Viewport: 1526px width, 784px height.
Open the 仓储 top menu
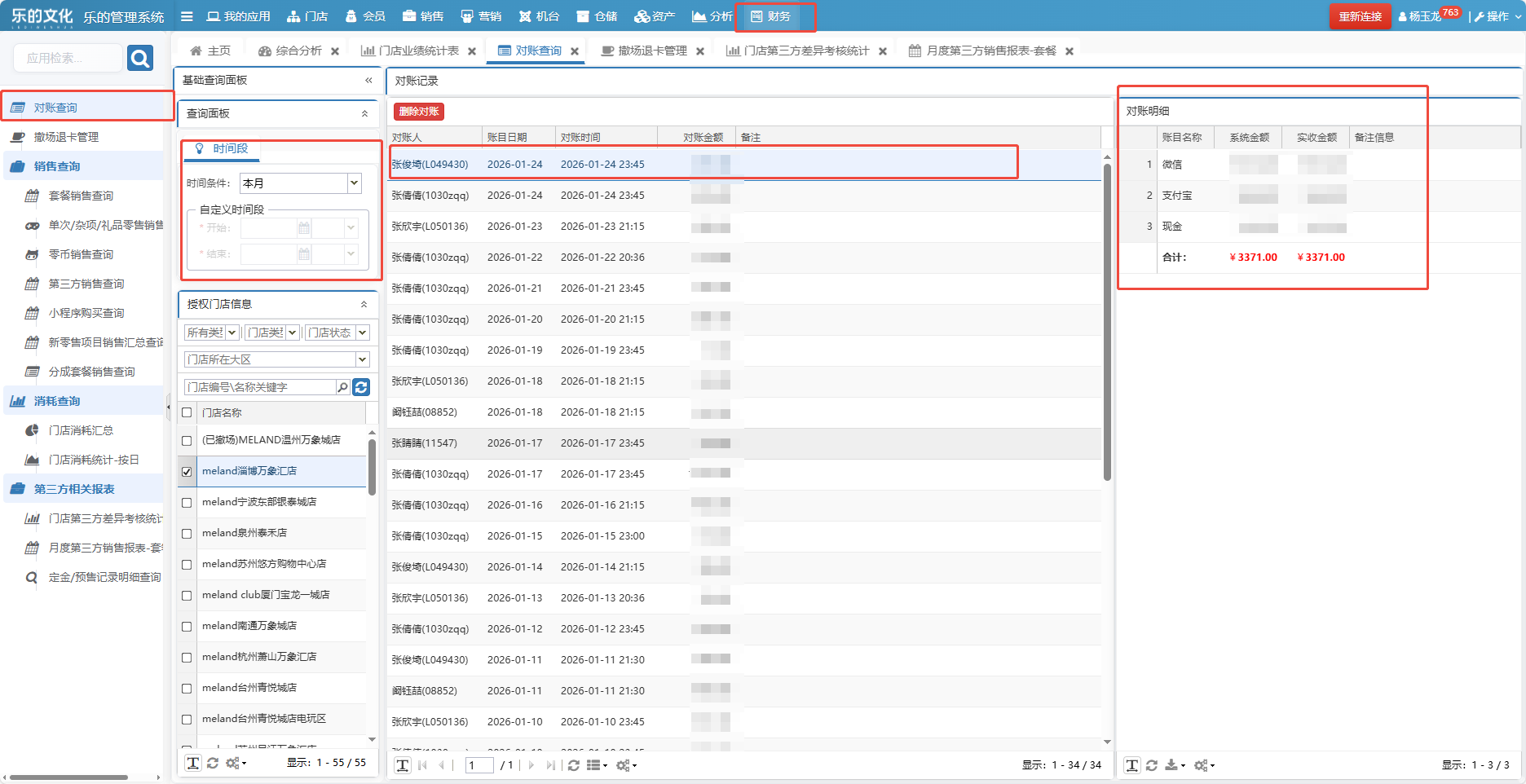[597, 16]
